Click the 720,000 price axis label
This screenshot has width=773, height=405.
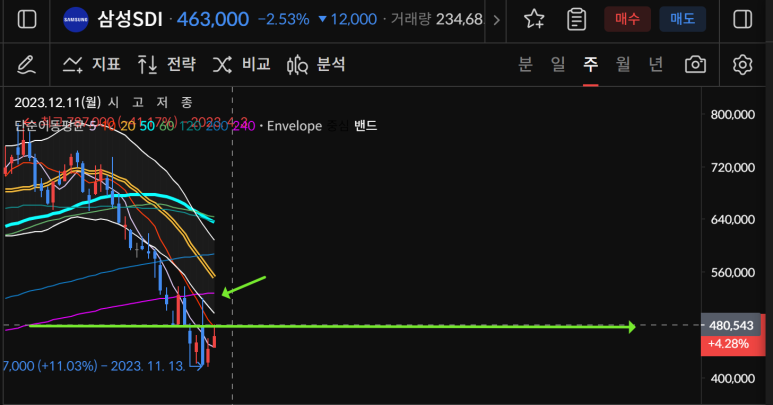(x=733, y=168)
